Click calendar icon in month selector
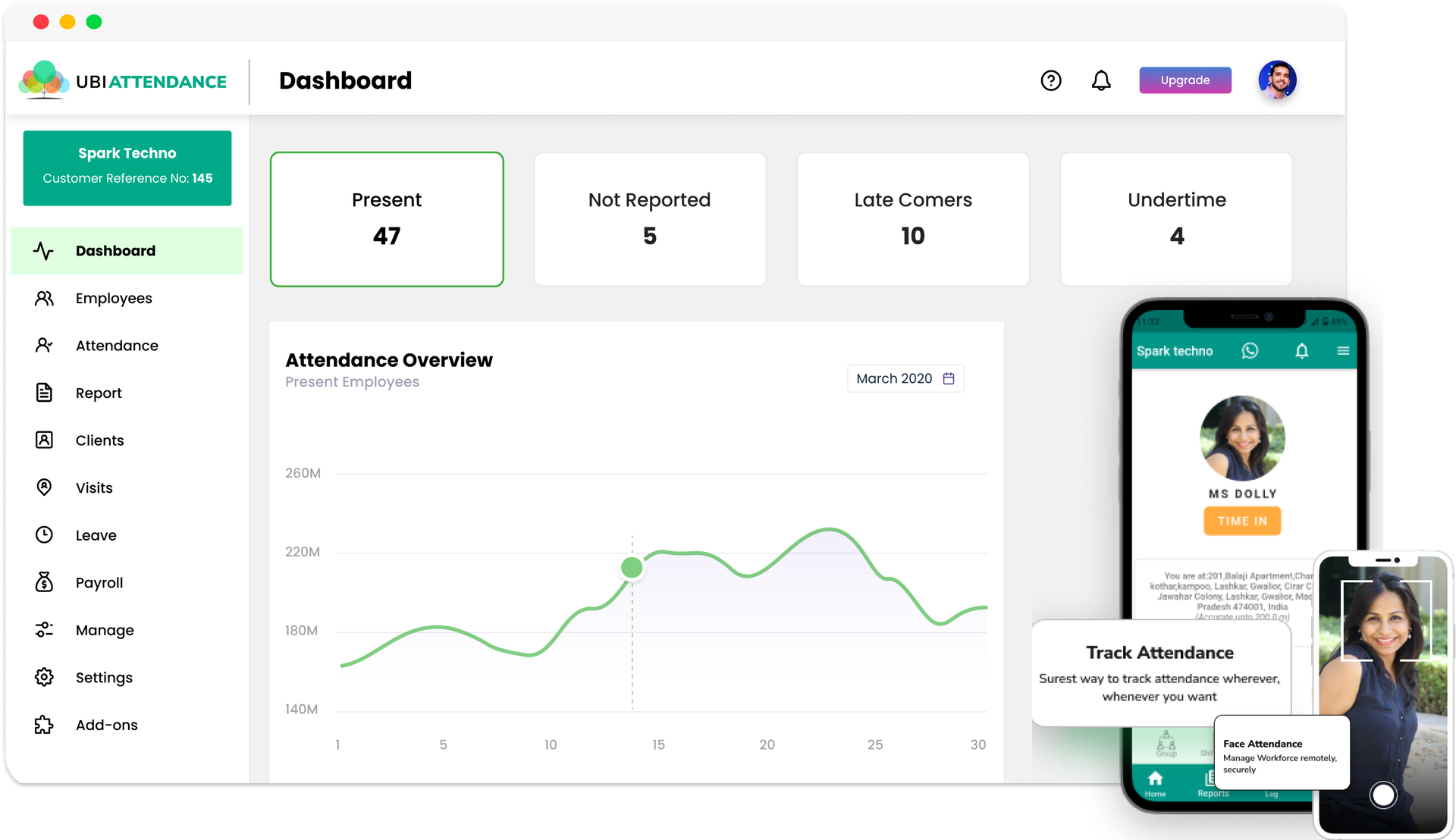Screen dimensions: 1456x840 click(x=949, y=378)
